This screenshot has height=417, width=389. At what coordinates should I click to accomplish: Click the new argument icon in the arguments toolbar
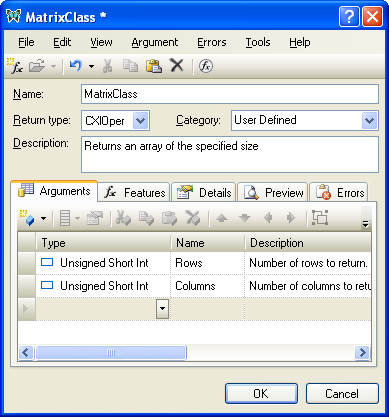pos(27,218)
